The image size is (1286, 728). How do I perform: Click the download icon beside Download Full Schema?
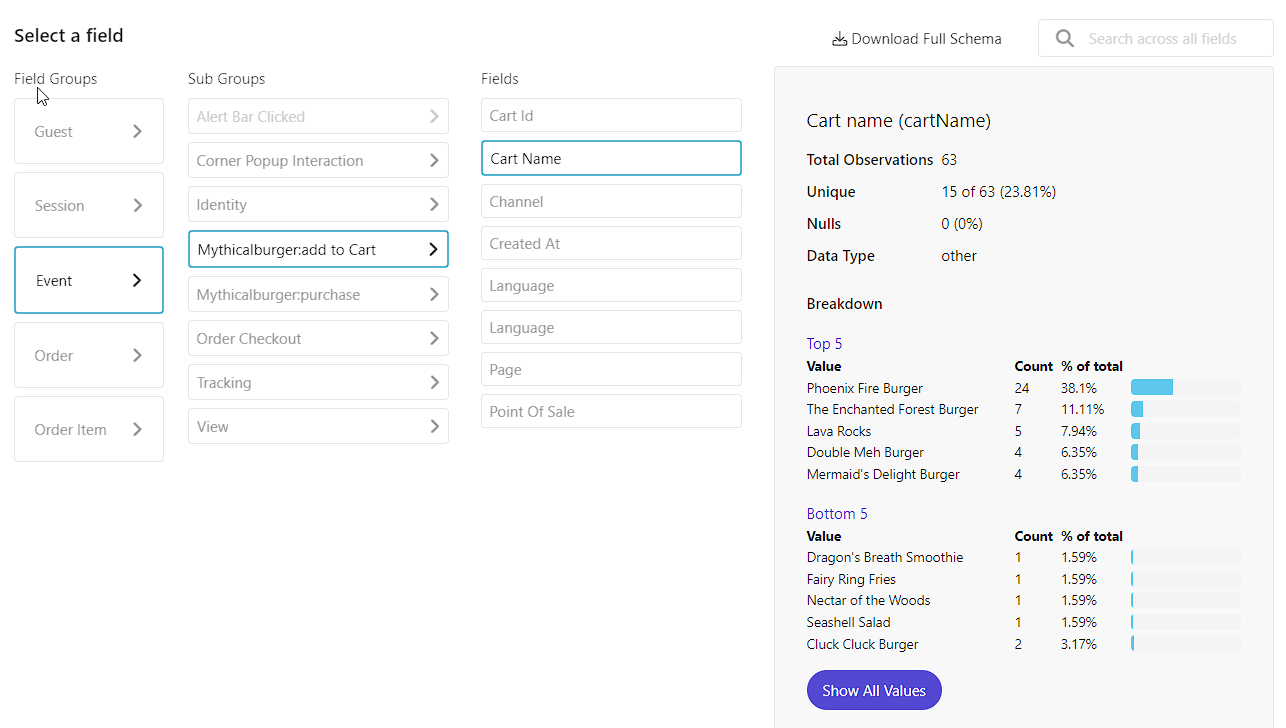838,38
